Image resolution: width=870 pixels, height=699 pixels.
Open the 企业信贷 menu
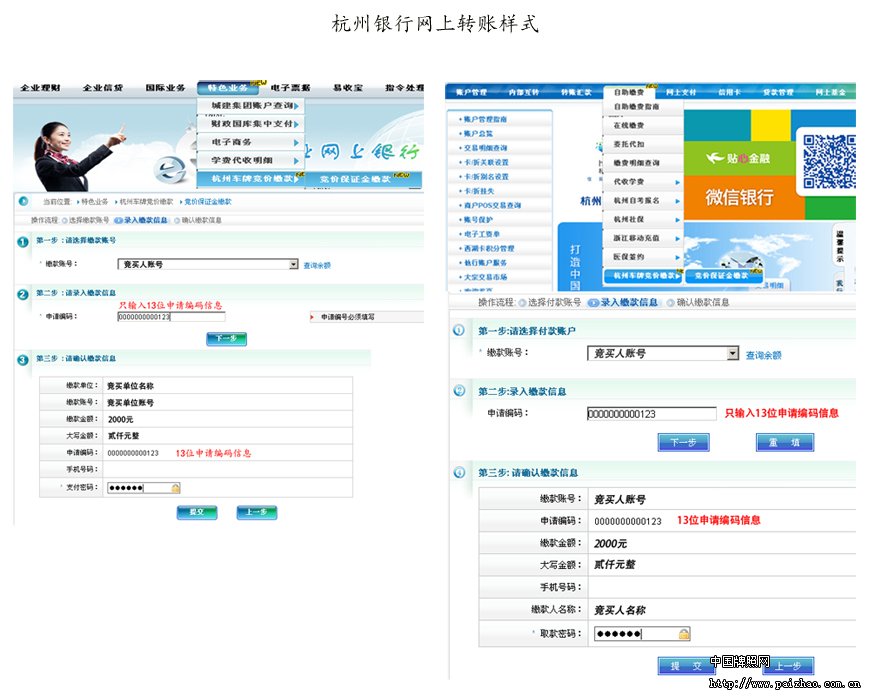tap(103, 88)
